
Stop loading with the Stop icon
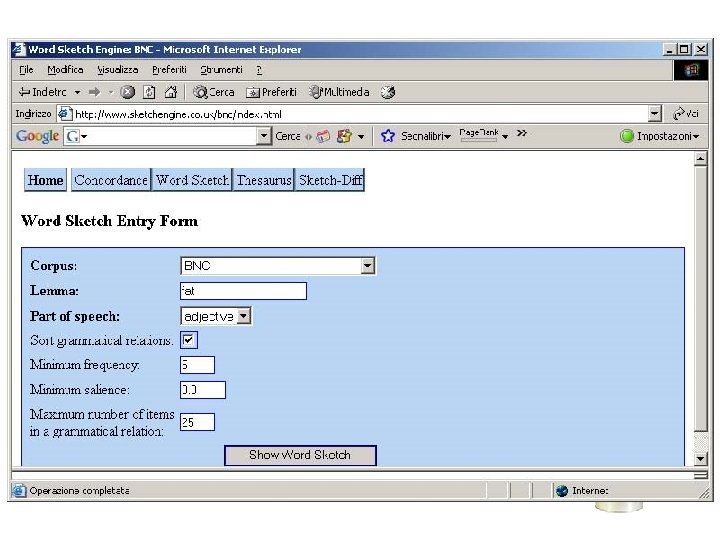point(128,92)
